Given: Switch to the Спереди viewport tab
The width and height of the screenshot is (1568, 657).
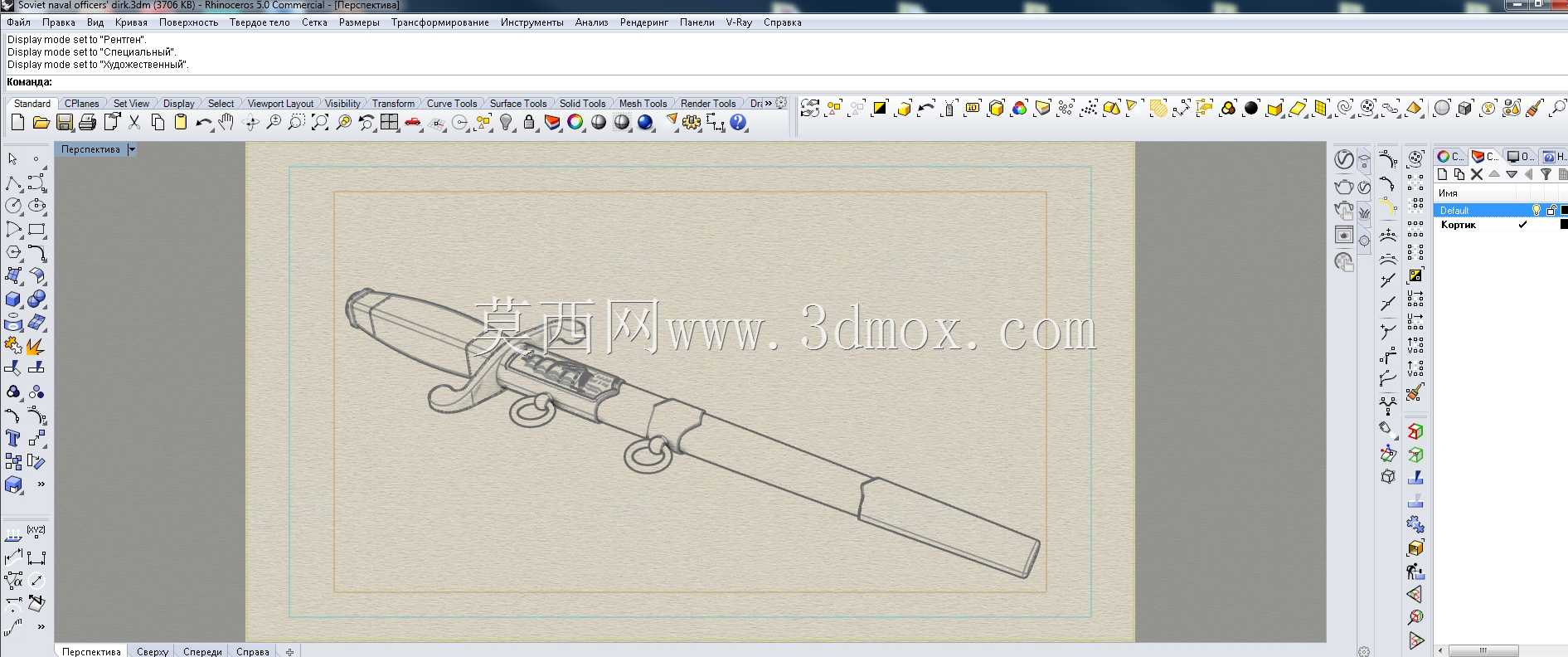Looking at the screenshot, I should [202, 652].
